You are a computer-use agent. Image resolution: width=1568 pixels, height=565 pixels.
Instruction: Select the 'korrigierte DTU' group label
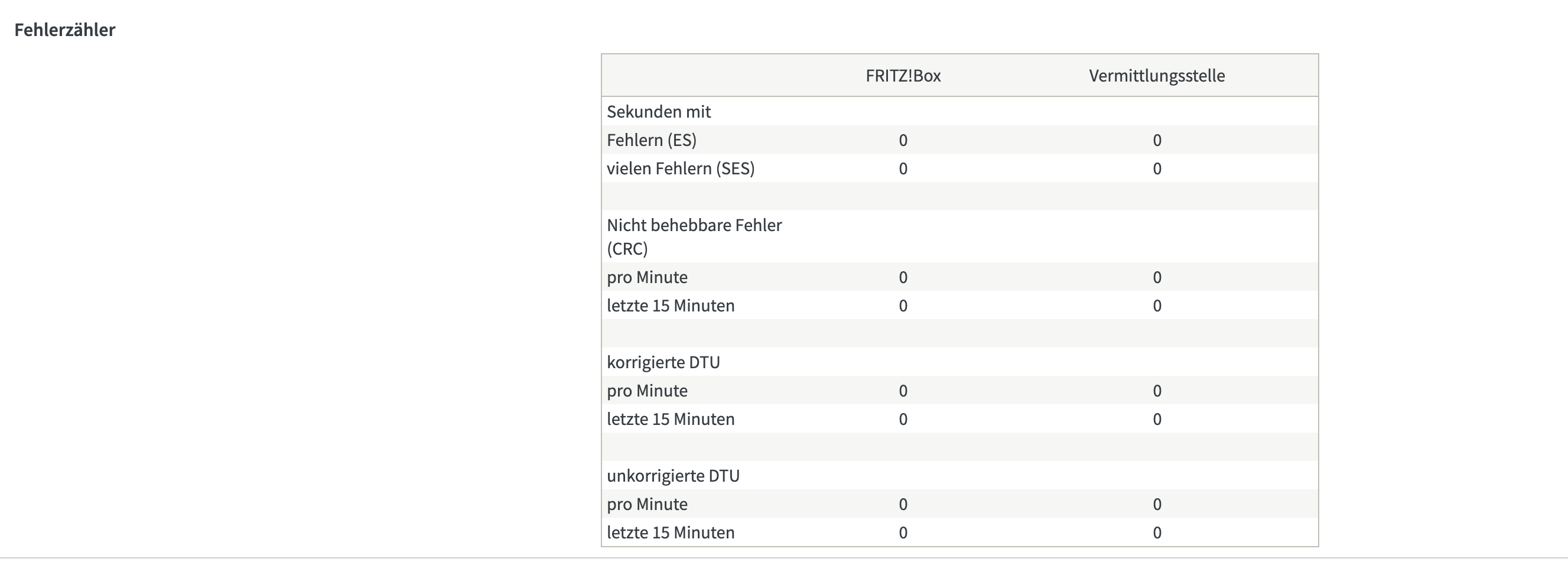[663, 362]
